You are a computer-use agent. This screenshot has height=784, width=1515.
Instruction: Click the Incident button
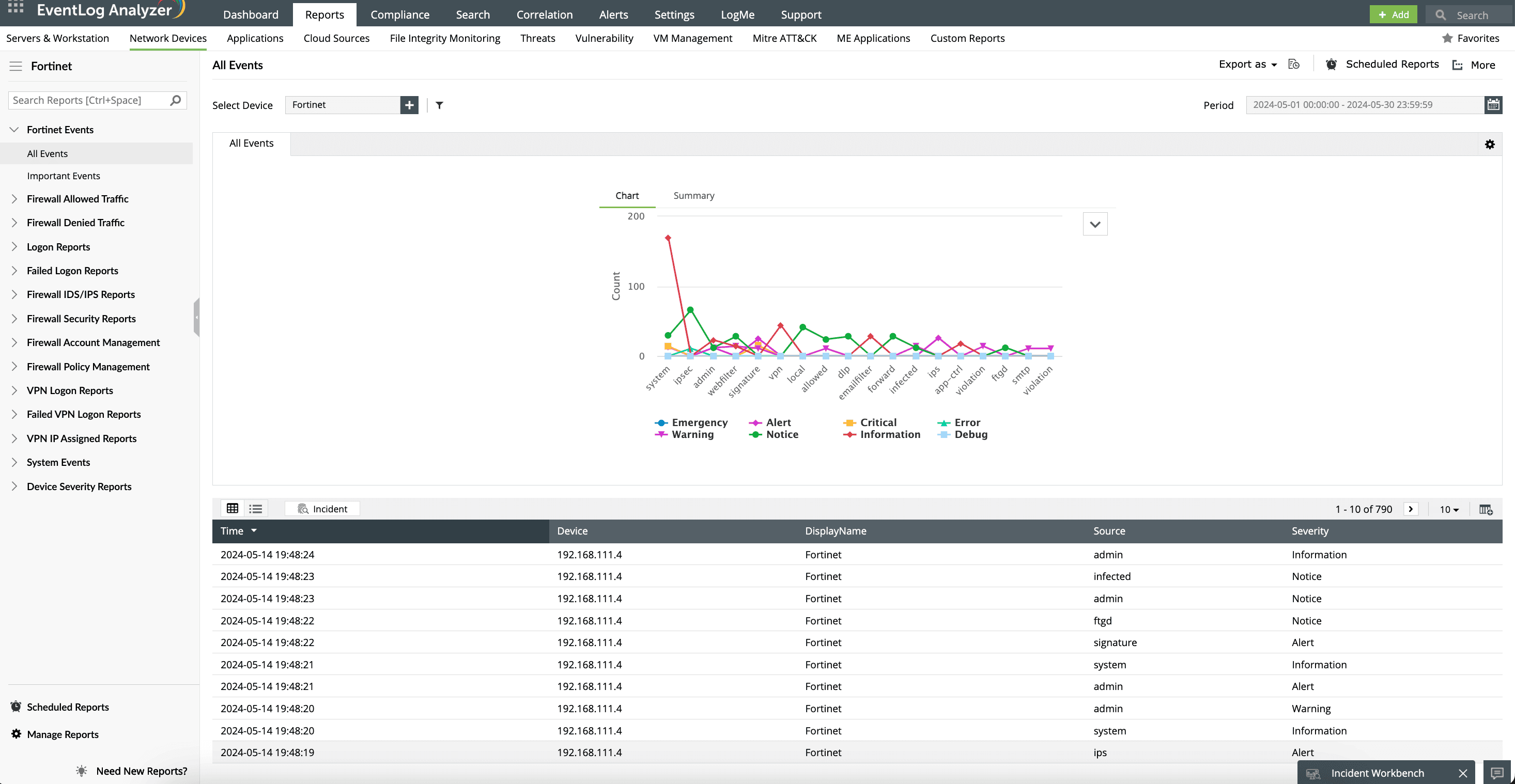point(322,509)
